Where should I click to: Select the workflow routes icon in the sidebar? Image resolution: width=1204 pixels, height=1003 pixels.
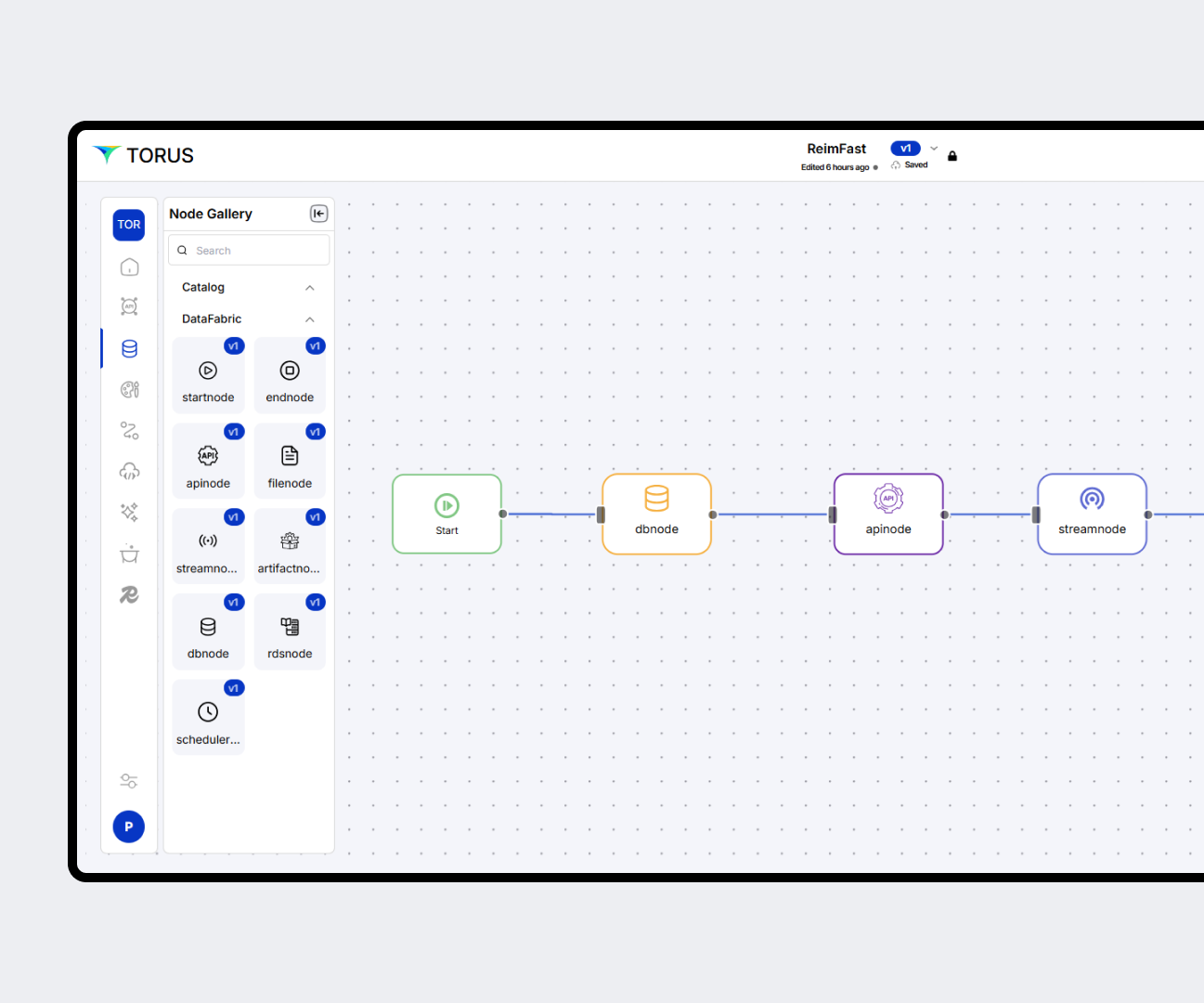[129, 430]
